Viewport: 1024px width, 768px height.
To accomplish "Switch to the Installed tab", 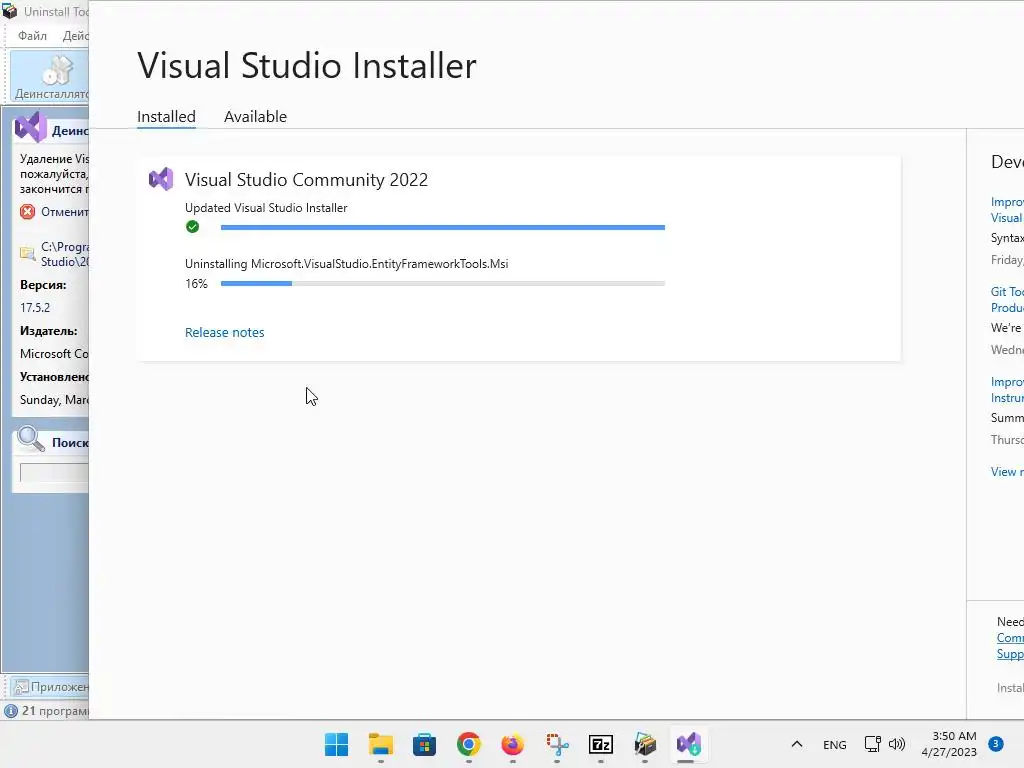I will pos(166,116).
